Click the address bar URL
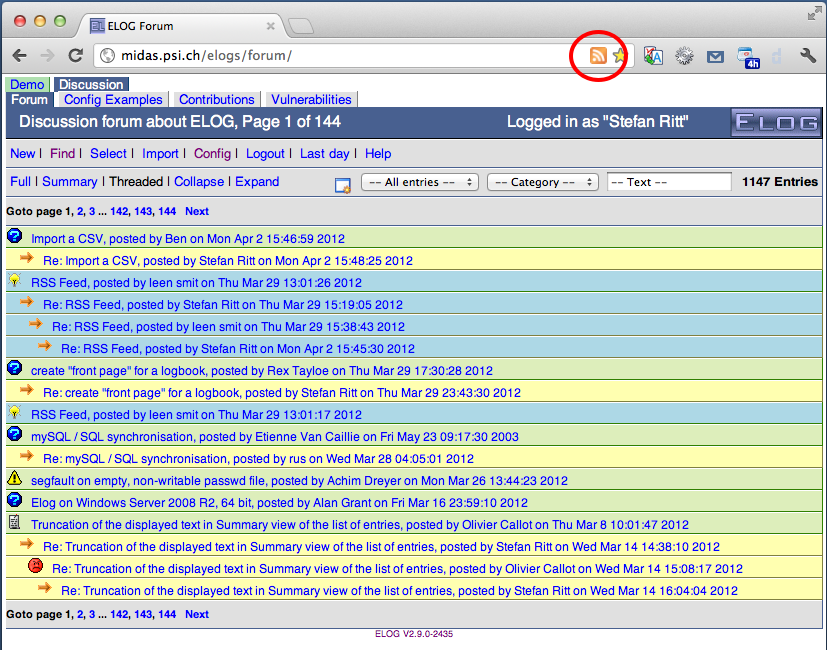This screenshot has height=650, width=827. 206,55
